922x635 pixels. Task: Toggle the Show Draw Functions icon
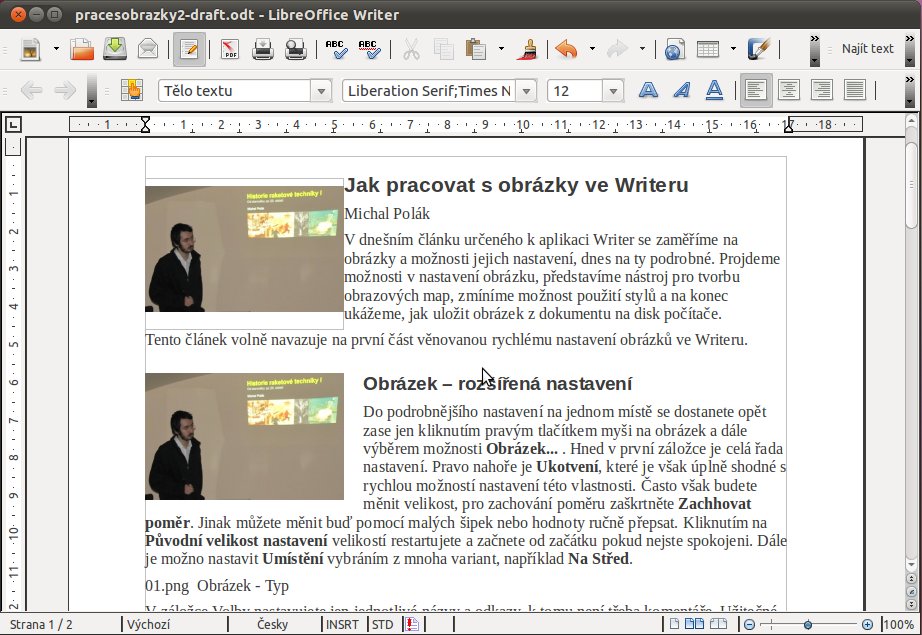click(x=759, y=49)
